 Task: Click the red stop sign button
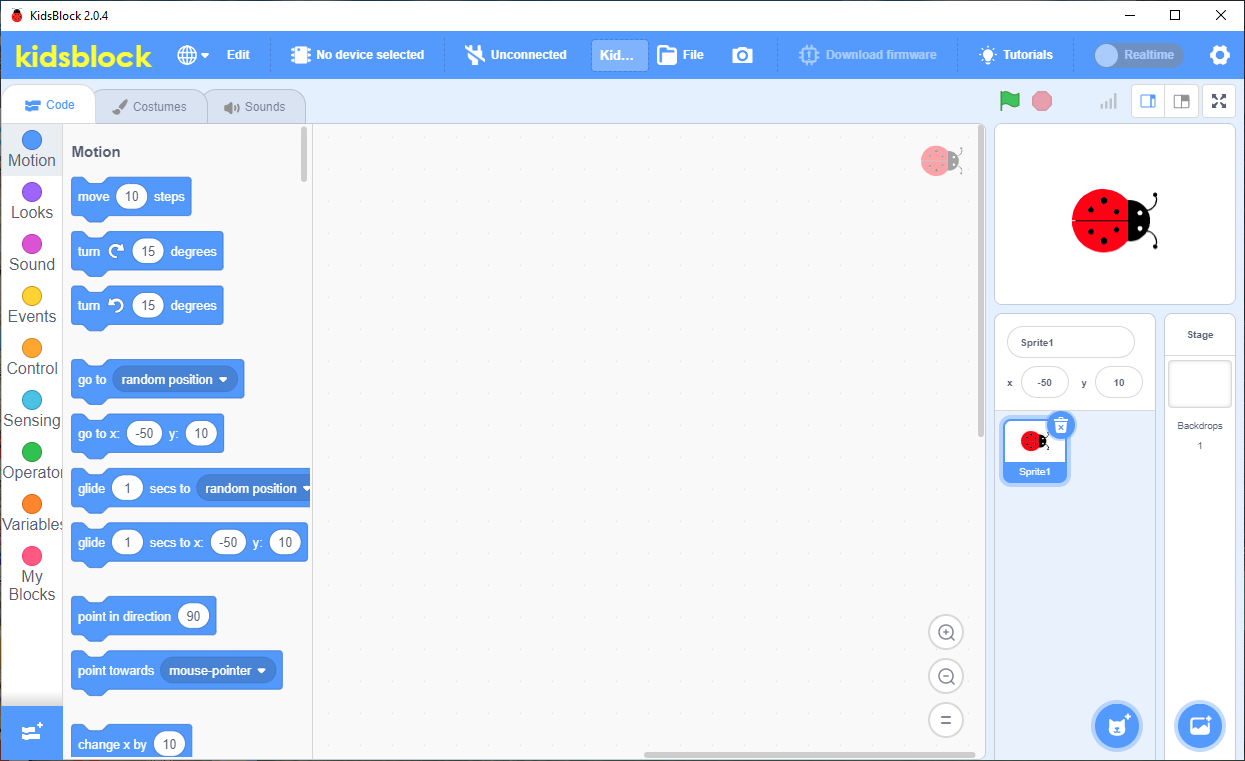point(1042,101)
